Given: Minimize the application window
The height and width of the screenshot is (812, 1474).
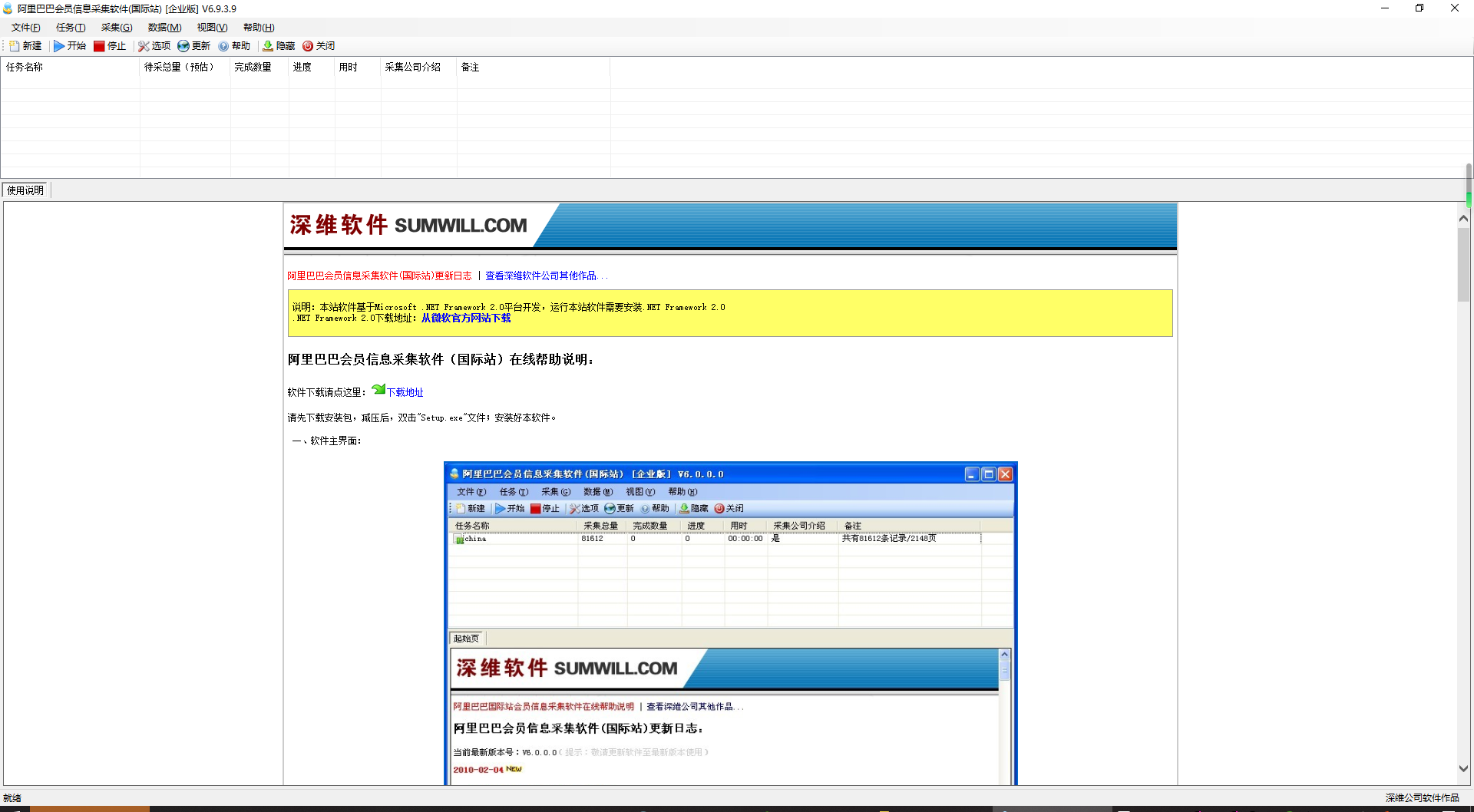Looking at the screenshot, I should (1385, 8).
